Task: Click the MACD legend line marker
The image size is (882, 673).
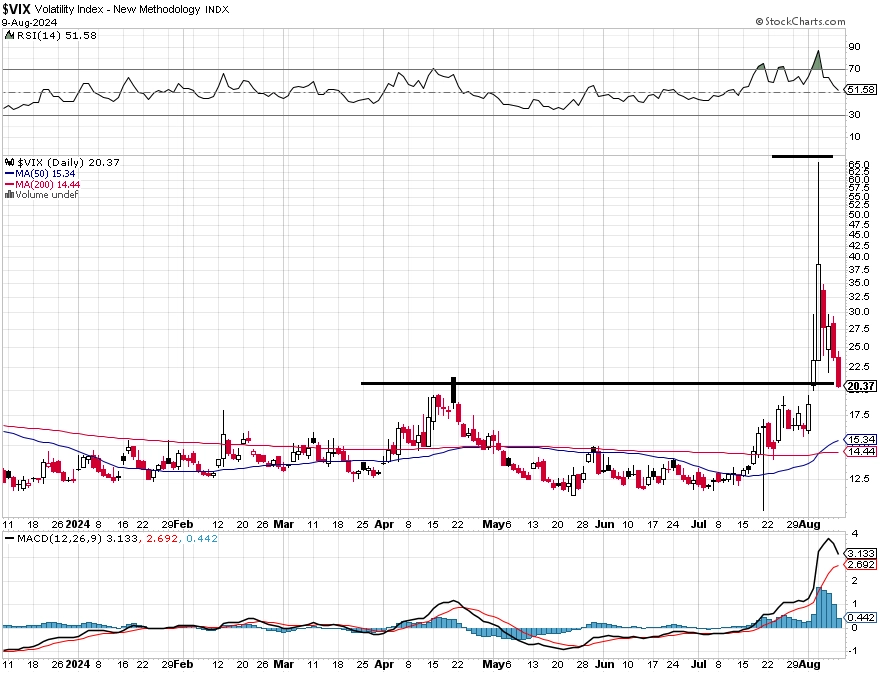Action: 10,539
